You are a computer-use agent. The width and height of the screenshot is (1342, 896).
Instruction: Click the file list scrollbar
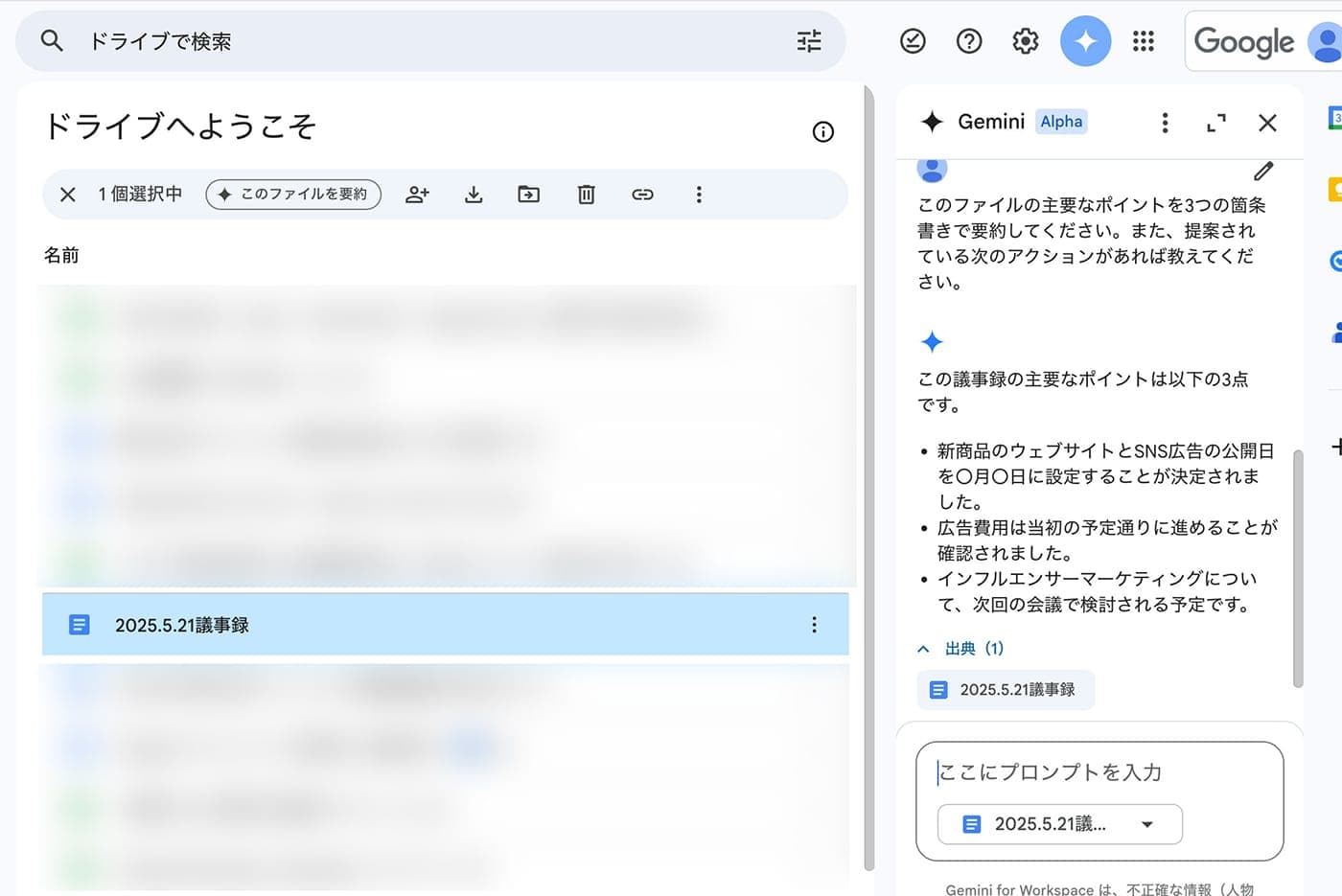868,477
